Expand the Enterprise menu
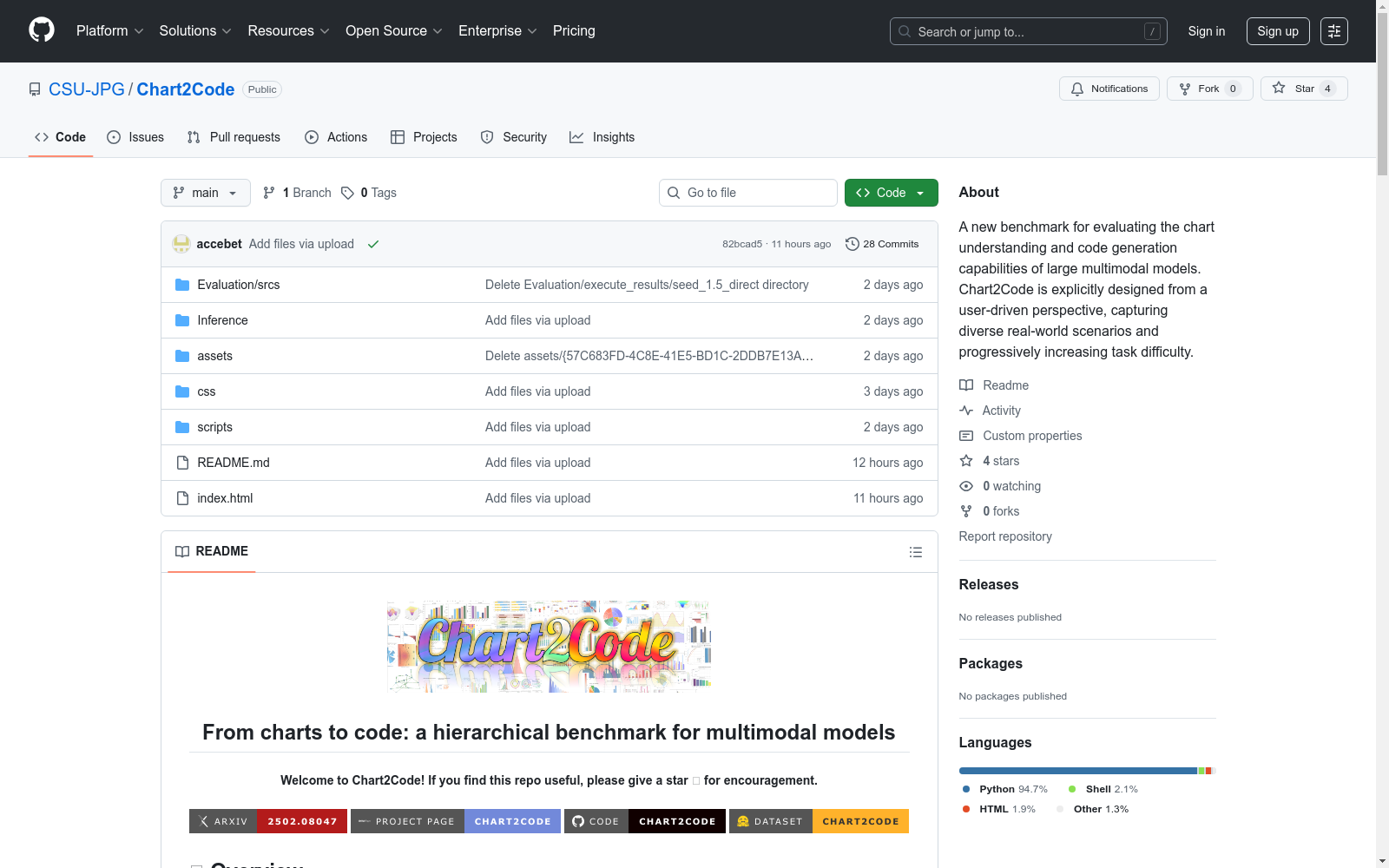1389x868 pixels. [497, 31]
